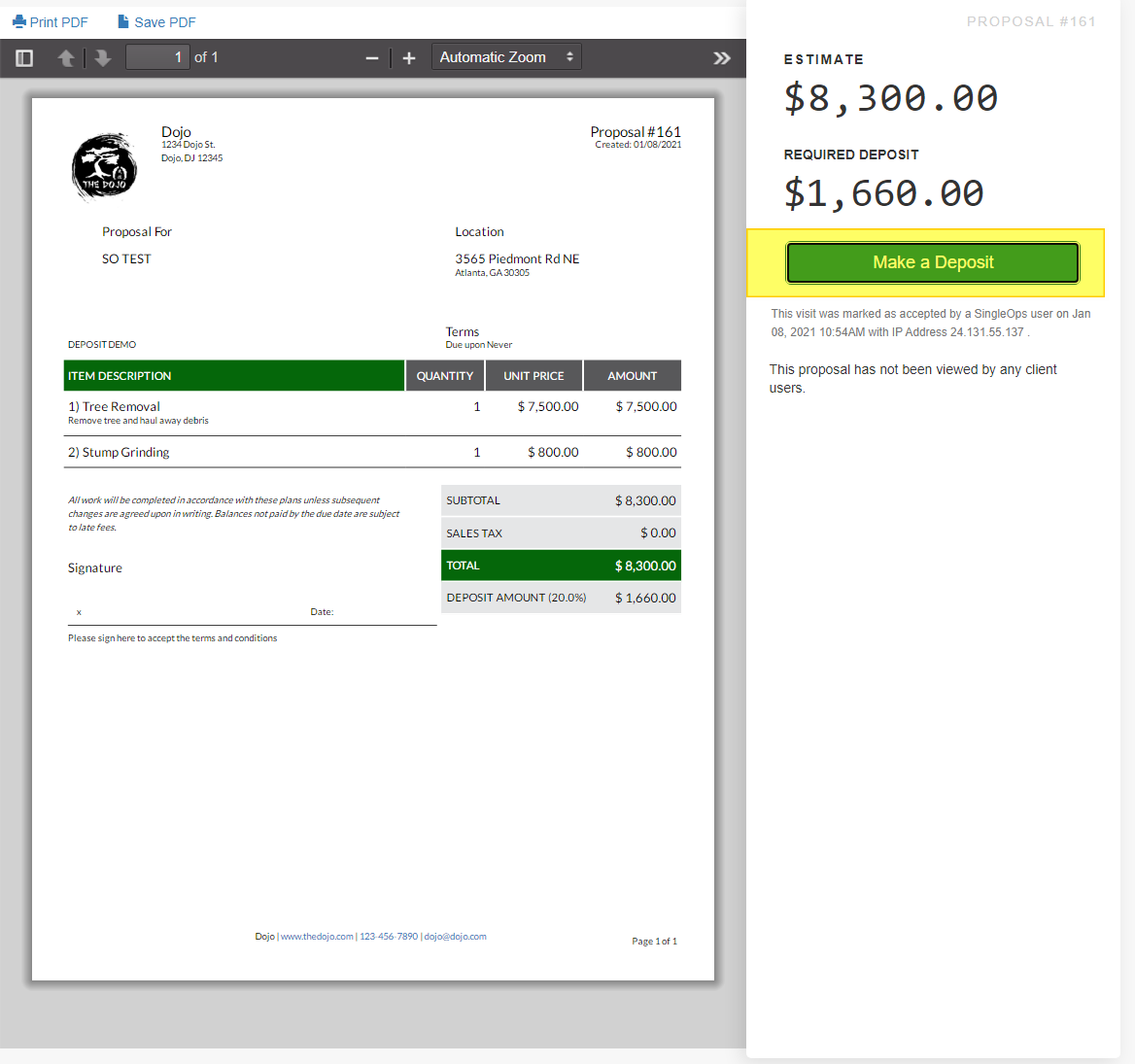
Task: Click the green Item Description header
Action: click(234, 376)
